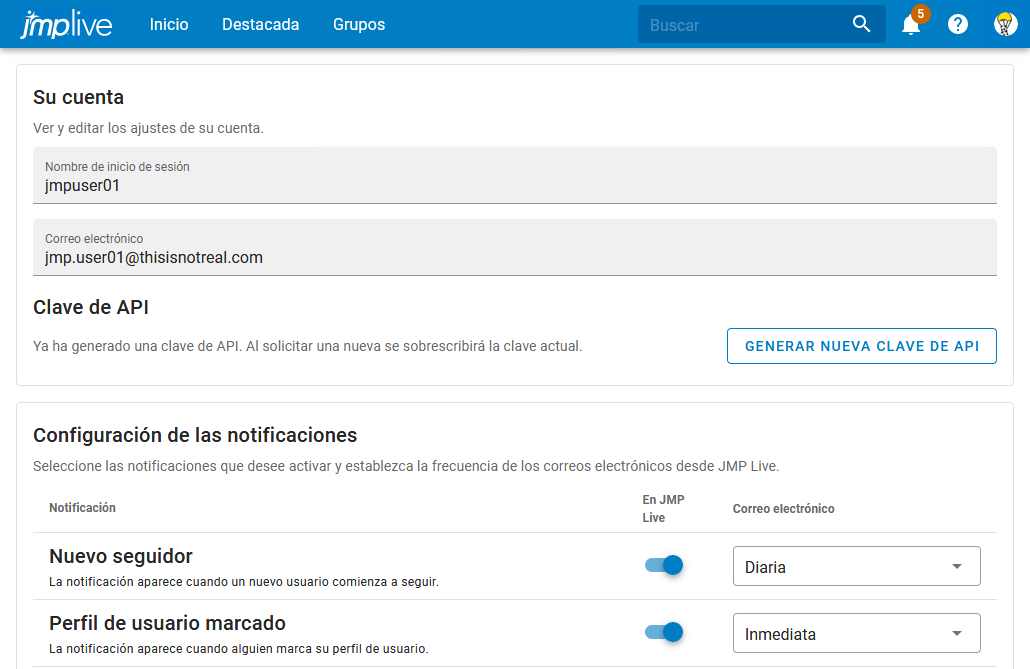The image size is (1030, 669).
Task: Click the Correo electrónico account field
Action: [x=514, y=248]
